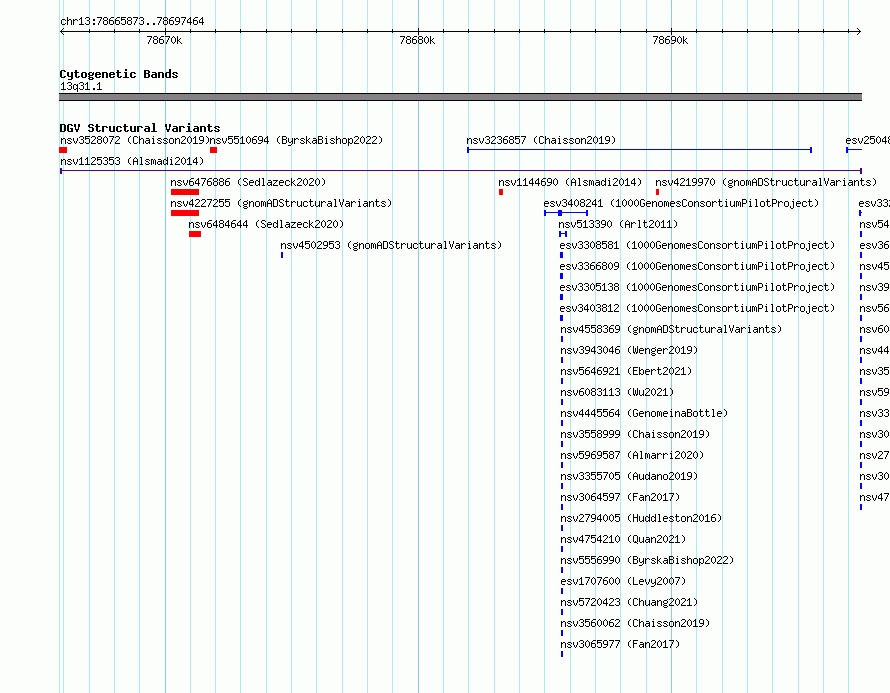The image size is (890, 693).
Task: Click the 78670k ruler tick label
Action: coord(164,40)
